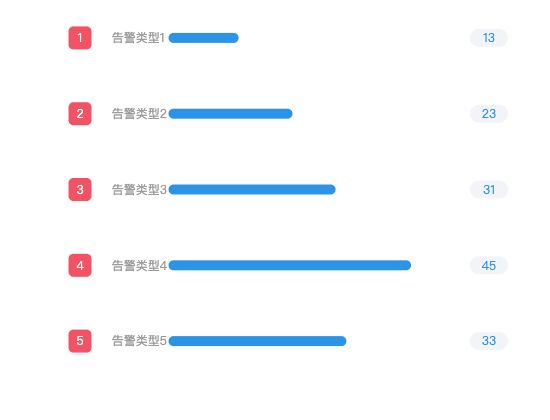Click the red rank badge numbered 2

point(80,114)
